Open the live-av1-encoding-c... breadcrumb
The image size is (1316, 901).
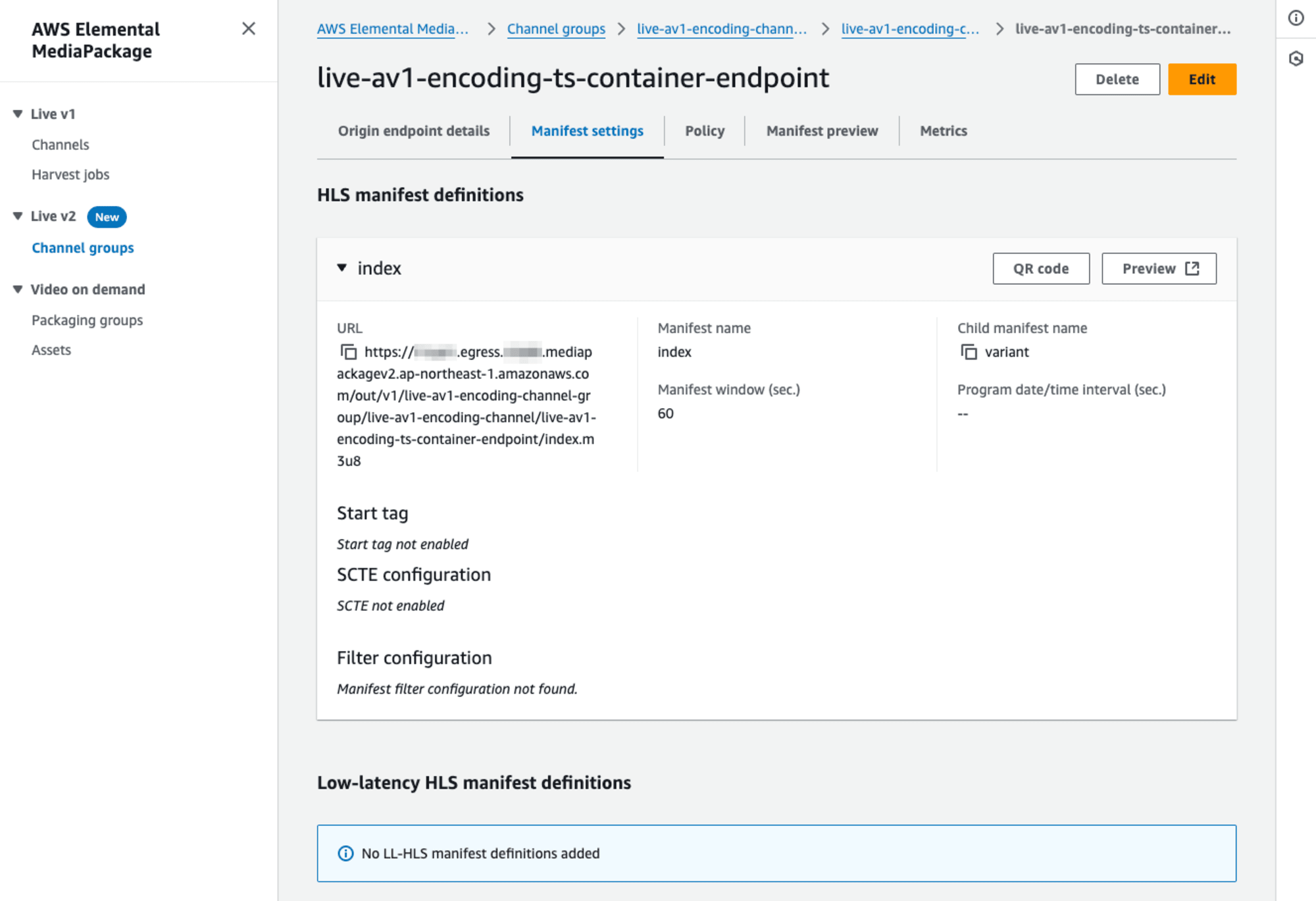910,29
